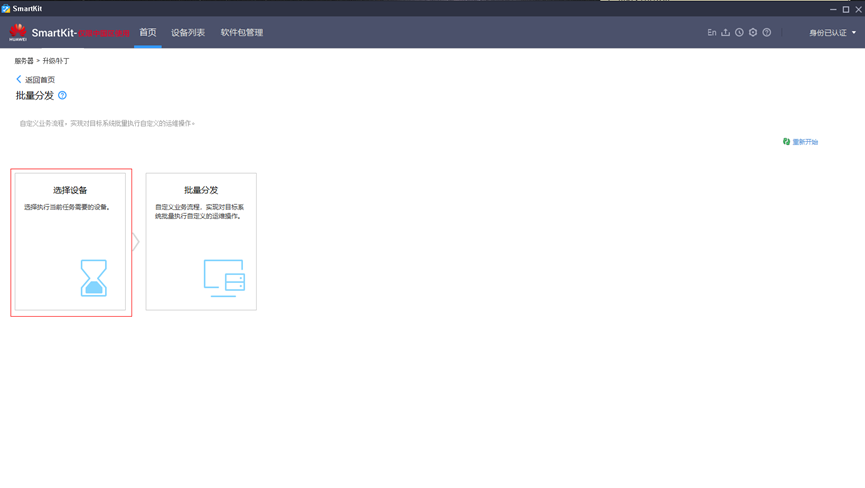
Task: Open the 身份已认证 dropdown
Action: point(832,33)
